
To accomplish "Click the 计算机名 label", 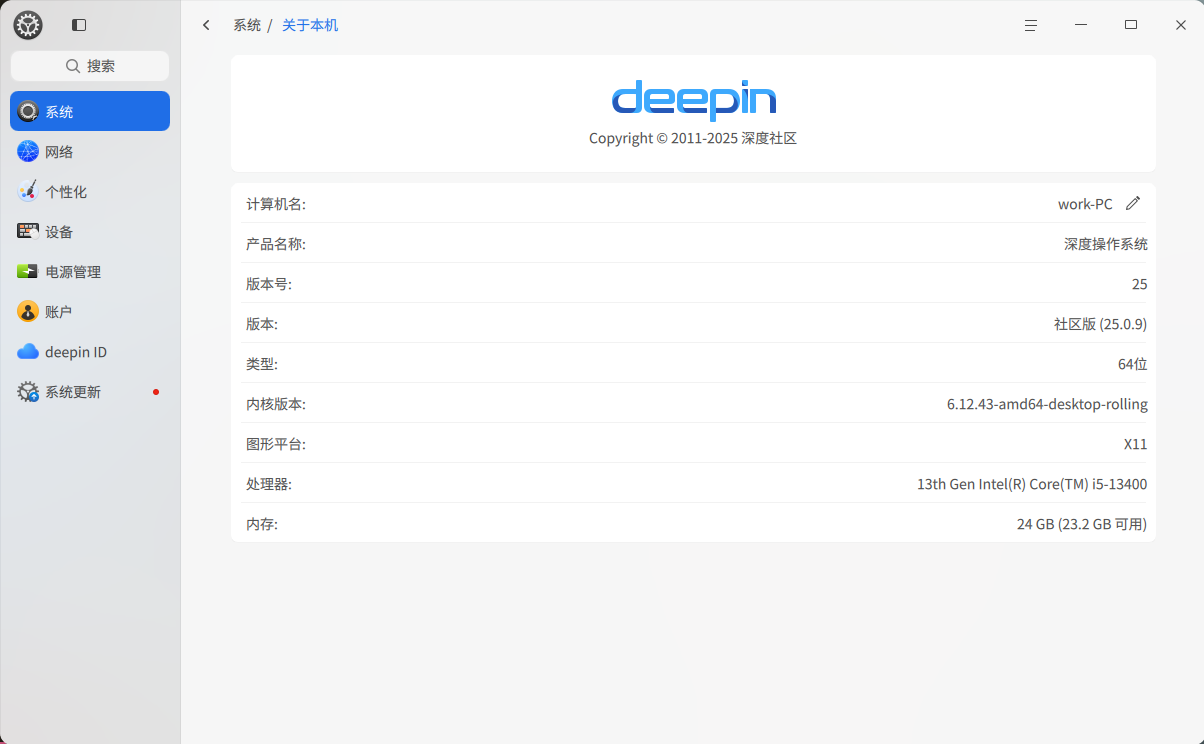I will 276,204.
